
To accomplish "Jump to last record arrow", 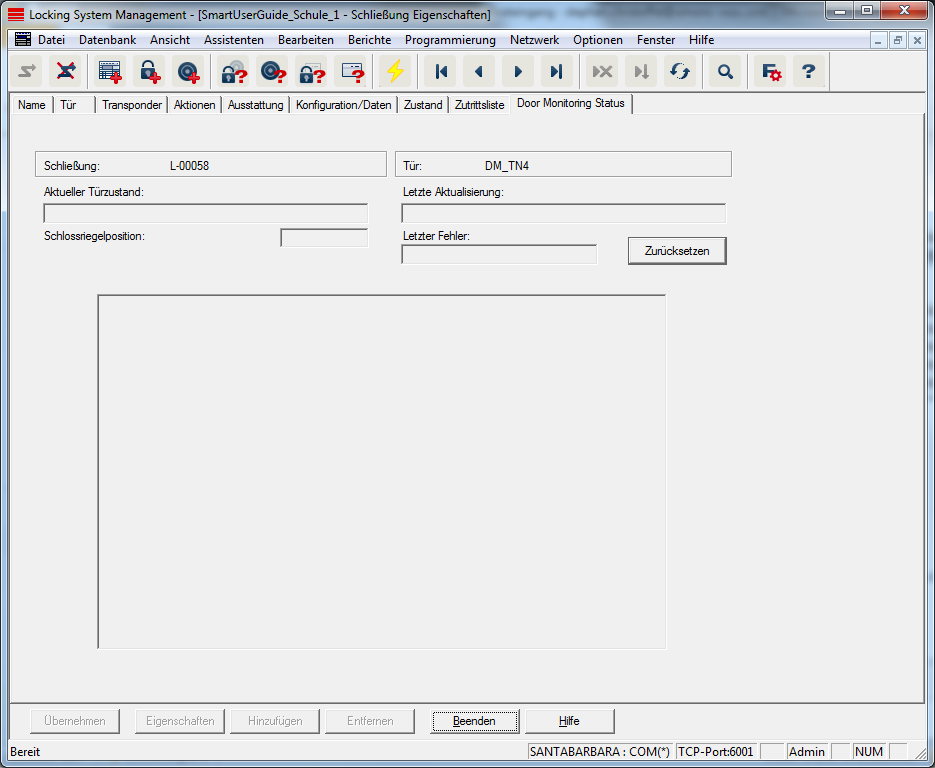I will (x=557, y=71).
